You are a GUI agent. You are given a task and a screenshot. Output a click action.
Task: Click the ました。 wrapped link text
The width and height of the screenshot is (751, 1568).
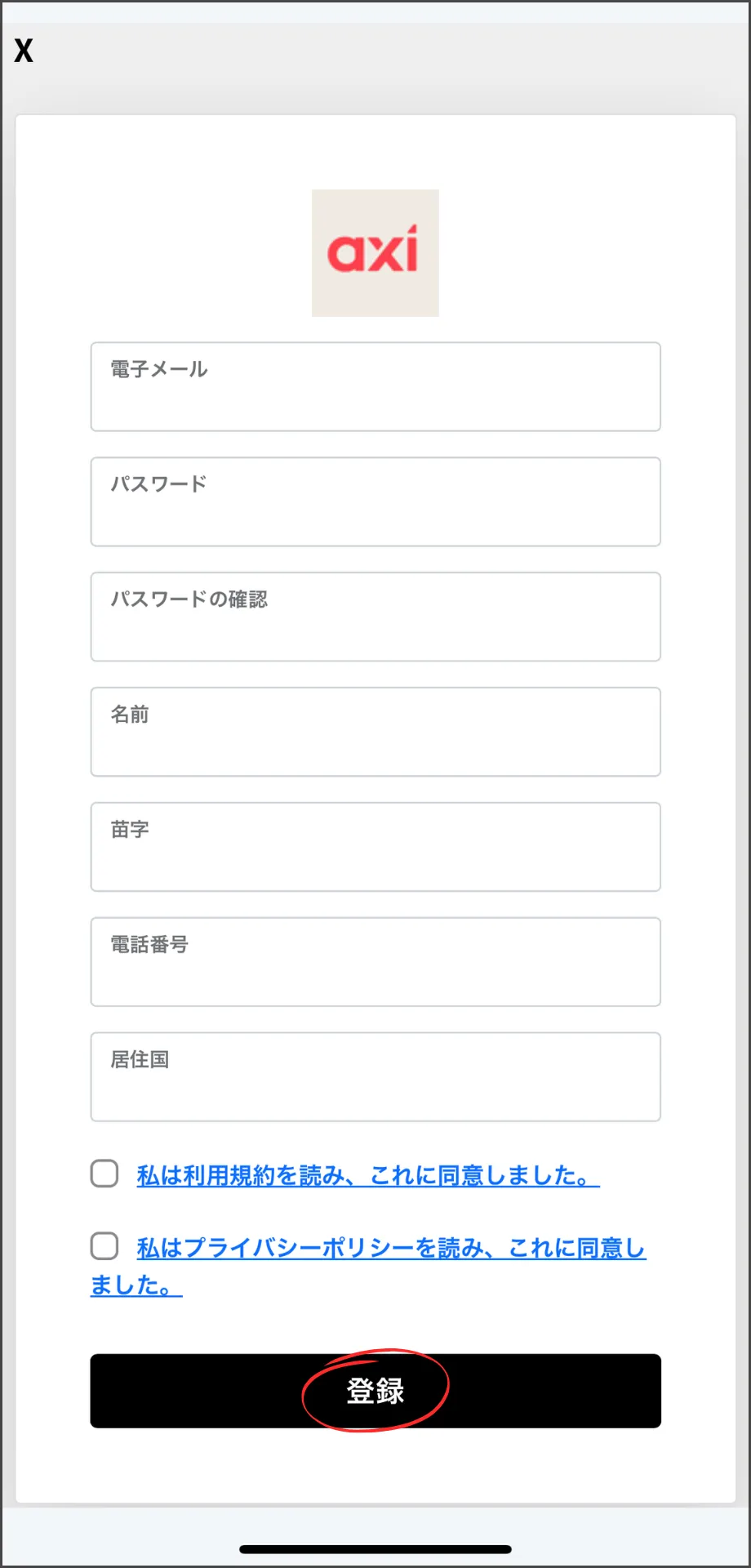click(136, 1285)
